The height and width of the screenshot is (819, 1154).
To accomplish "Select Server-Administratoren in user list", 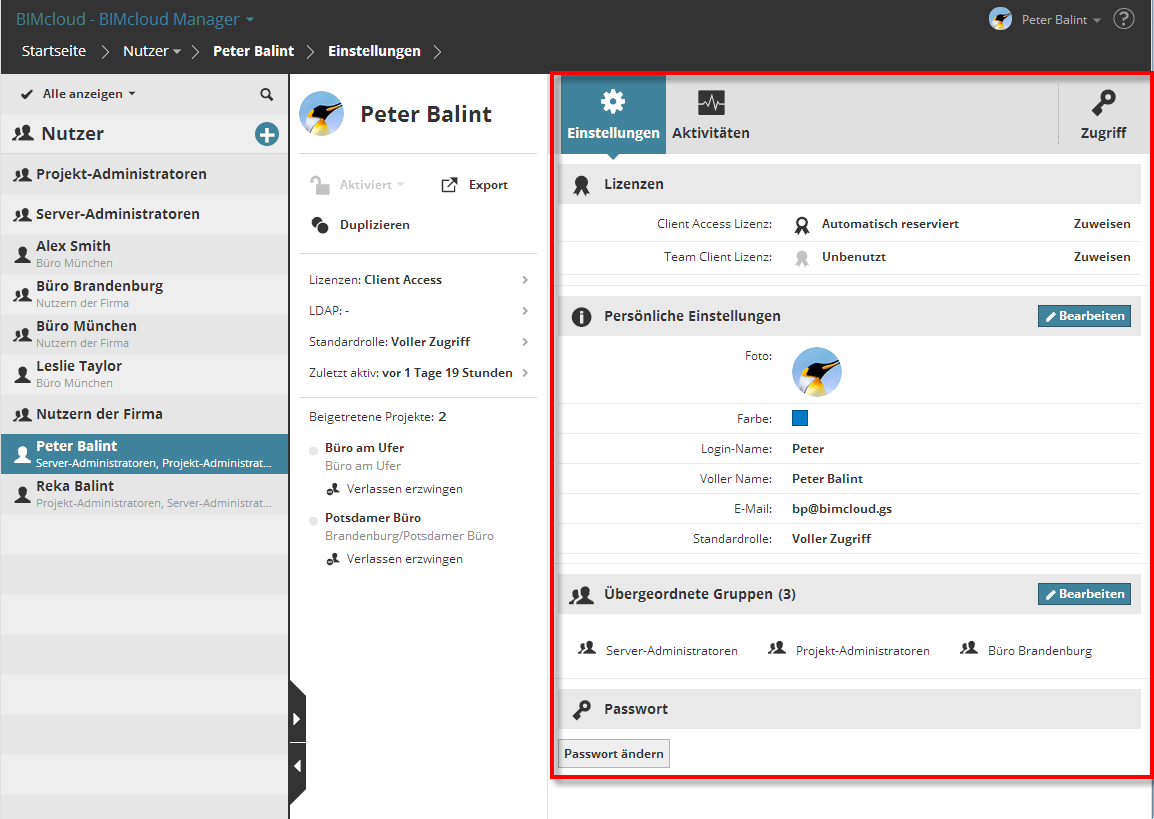I will (144, 213).
